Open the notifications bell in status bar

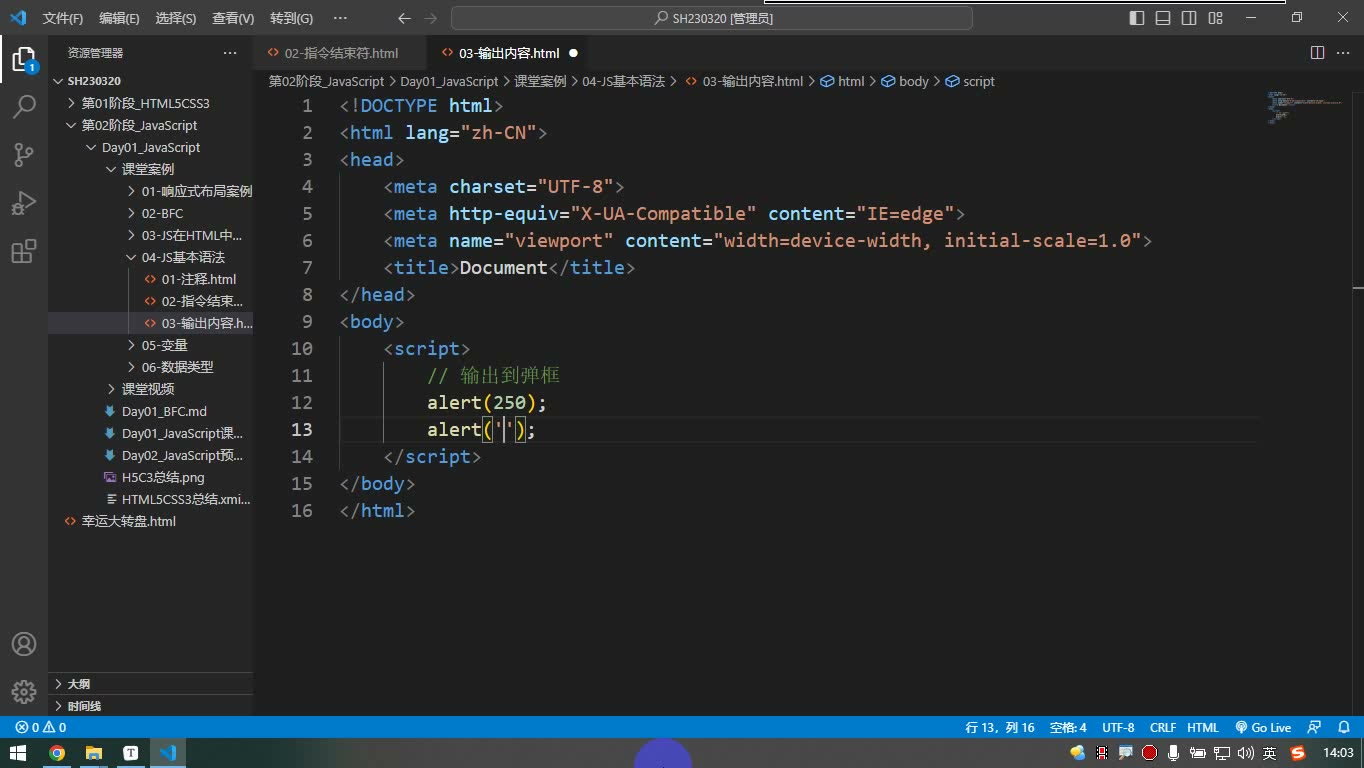click(1343, 728)
